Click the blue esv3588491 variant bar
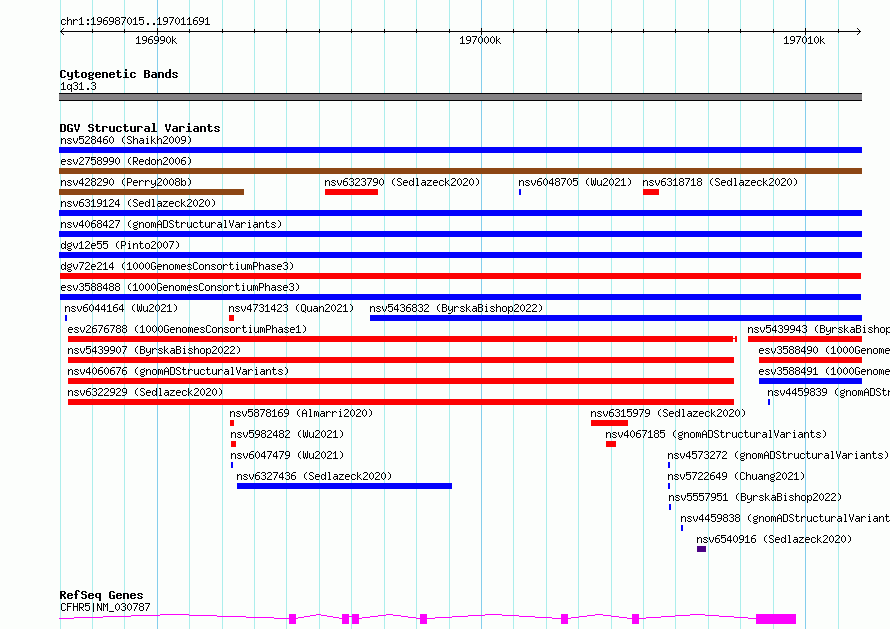Image resolution: width=890 pixels, height=629 pixels. click(811, 381)
